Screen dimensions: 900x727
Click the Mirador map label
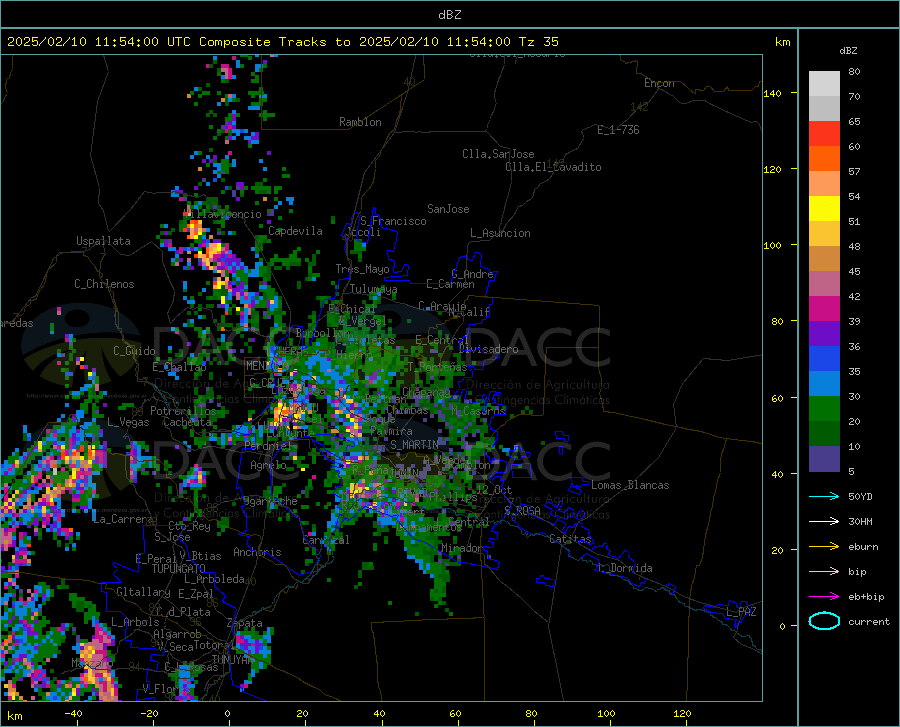pyautogui.click(x=461, y=548)
